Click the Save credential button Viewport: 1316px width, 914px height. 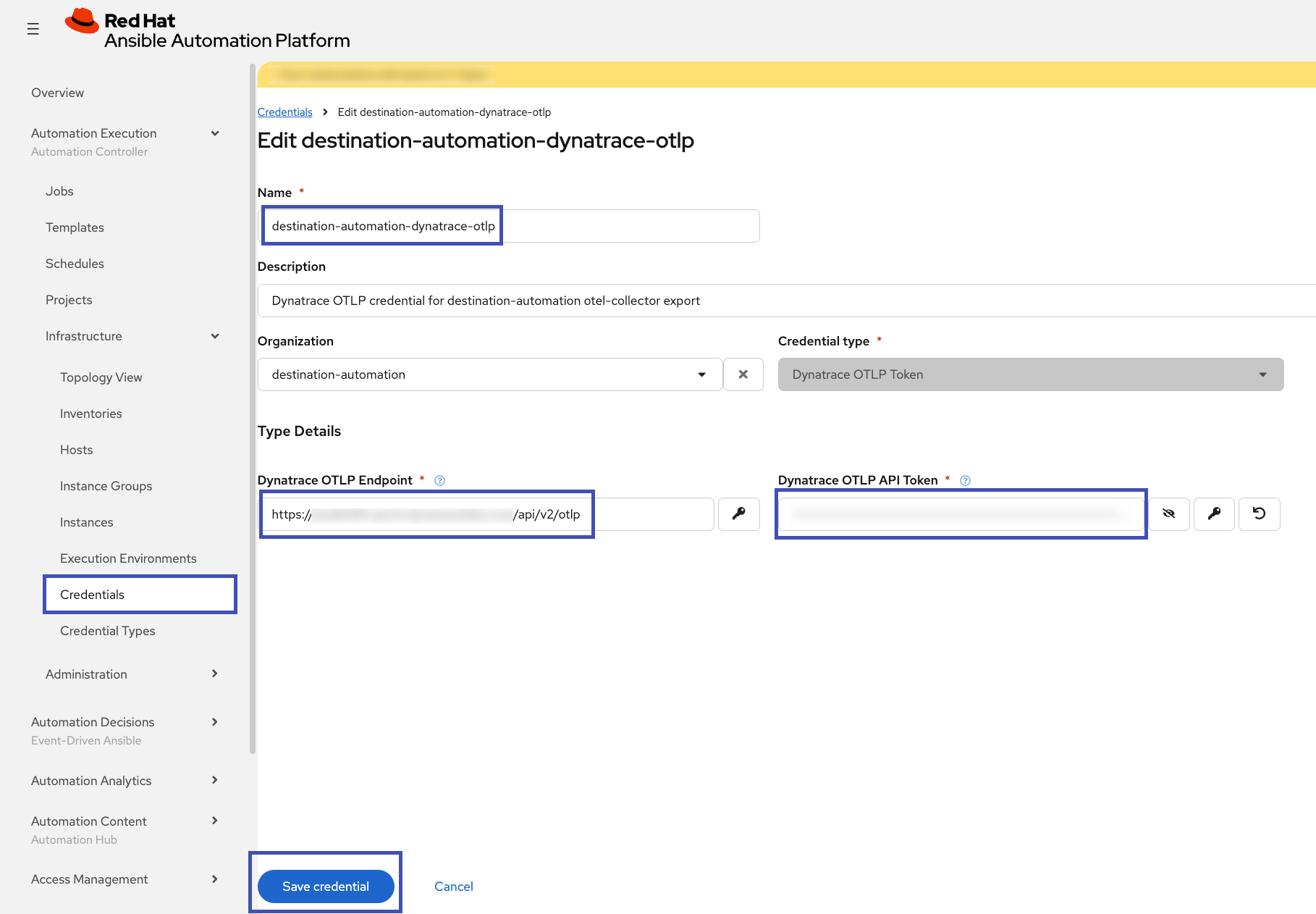tap(325, 886)
